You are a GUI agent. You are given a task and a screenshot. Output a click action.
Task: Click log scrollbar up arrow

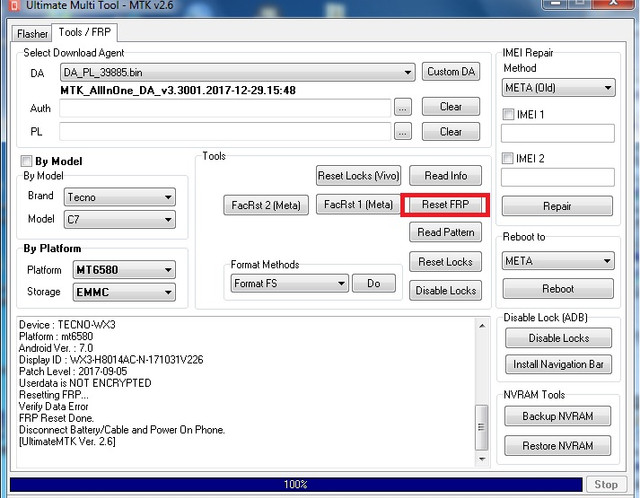[x=482, y=326]
